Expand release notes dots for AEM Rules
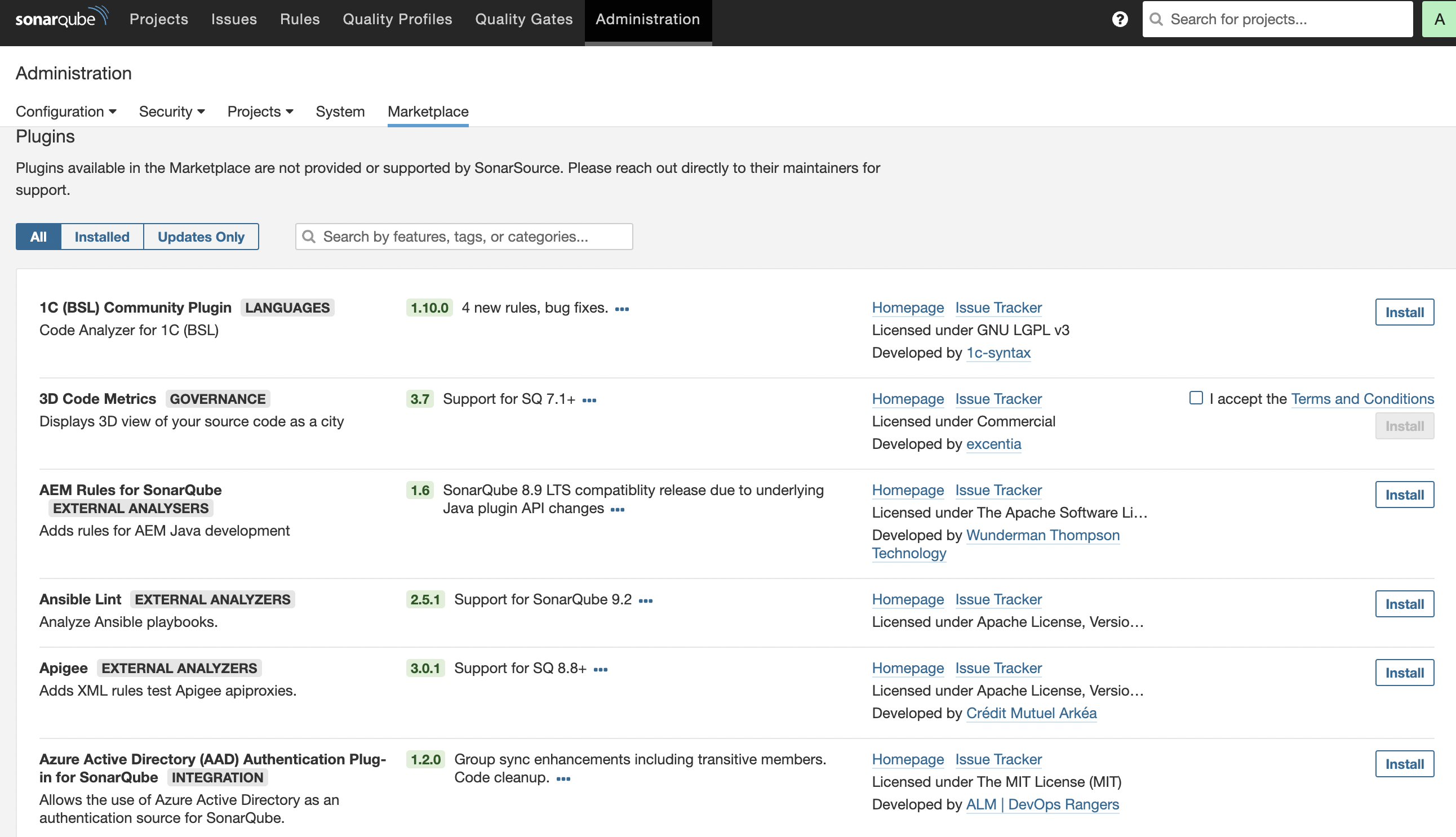1456x837 pixels. 617,509
